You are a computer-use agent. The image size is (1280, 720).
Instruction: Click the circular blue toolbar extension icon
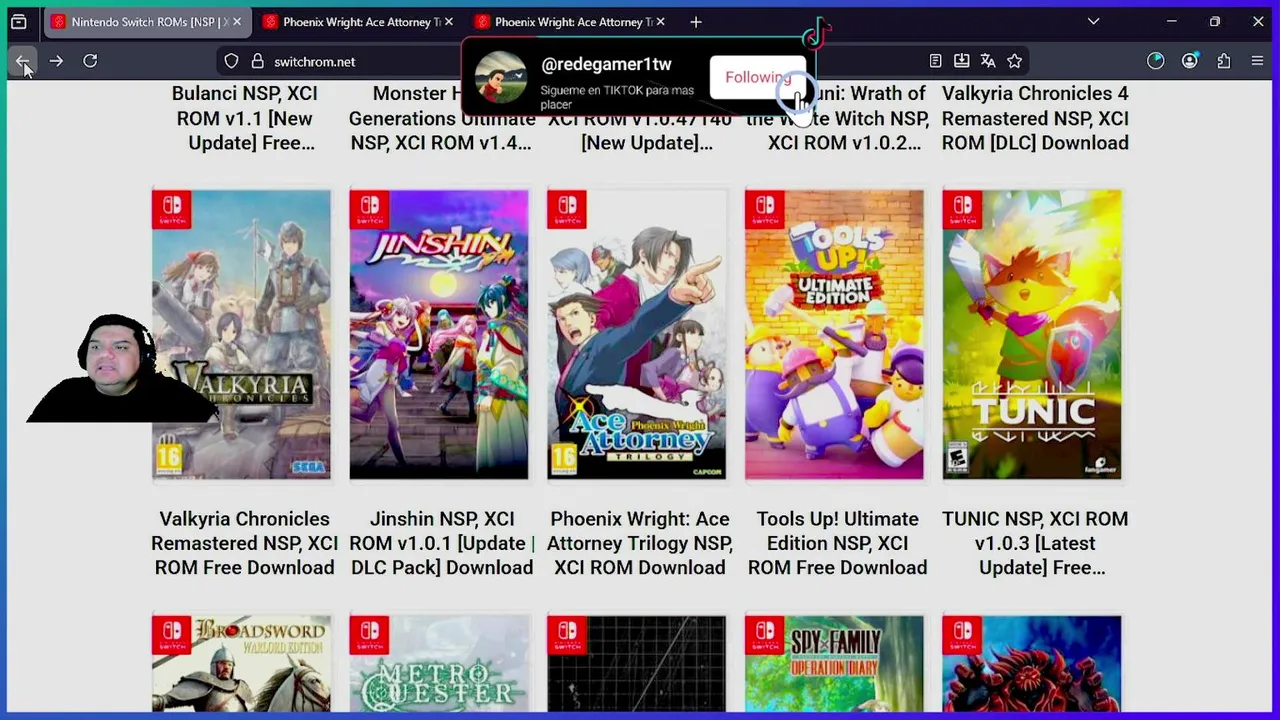click(x=1155, y=62)
